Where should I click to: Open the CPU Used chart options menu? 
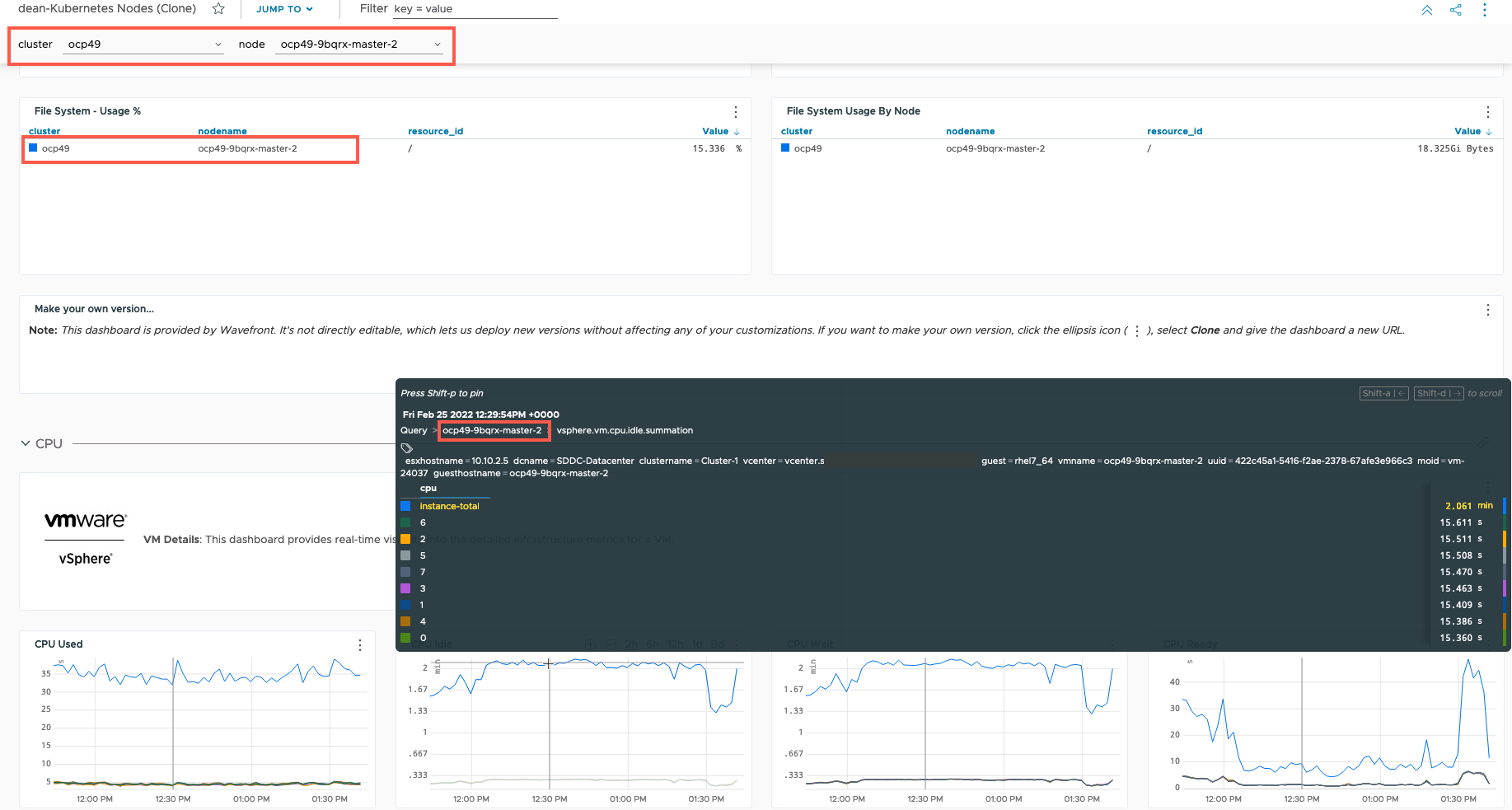click(x=360, y=645)
